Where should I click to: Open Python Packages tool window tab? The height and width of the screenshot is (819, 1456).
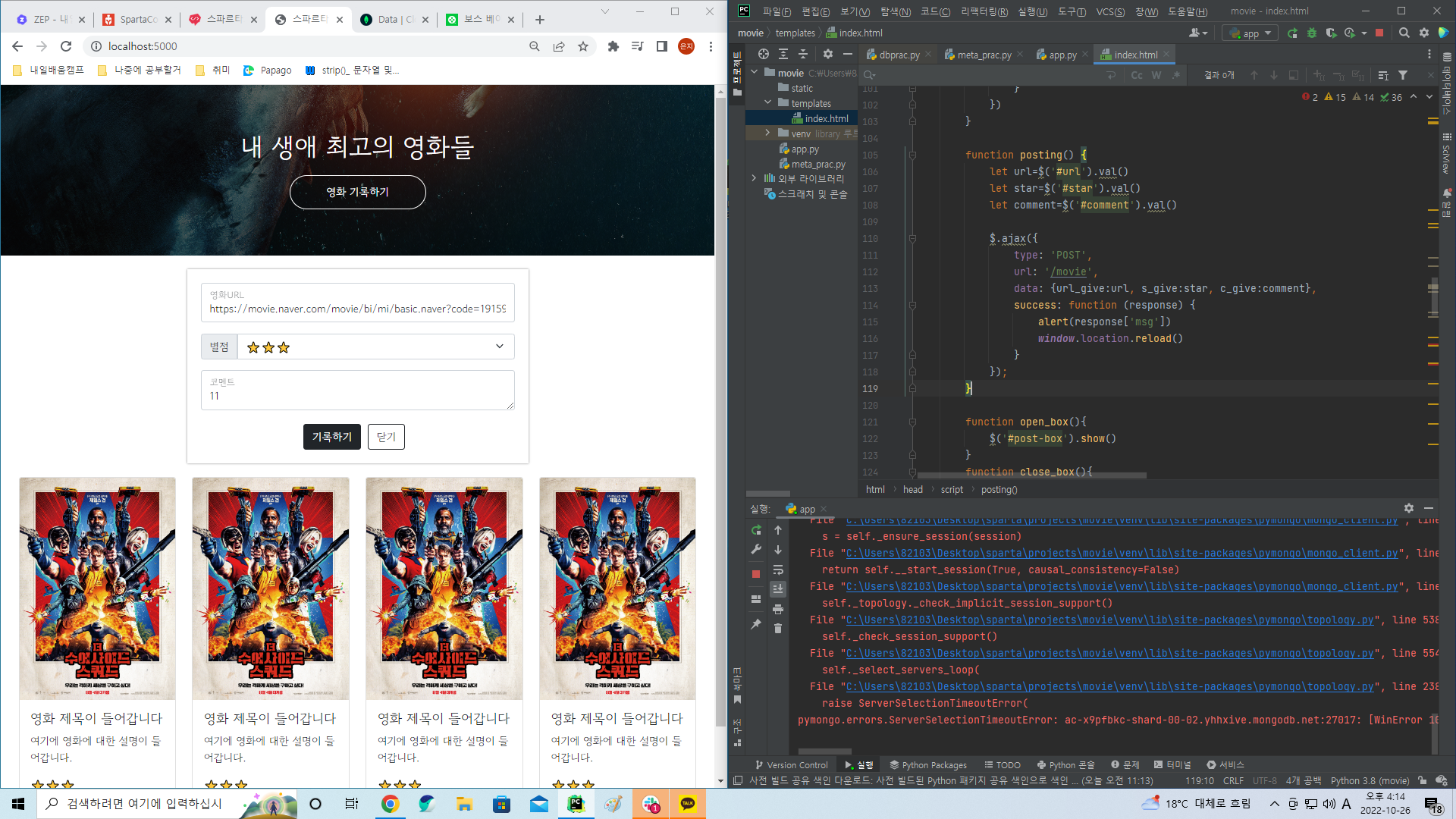pos(928,764)
